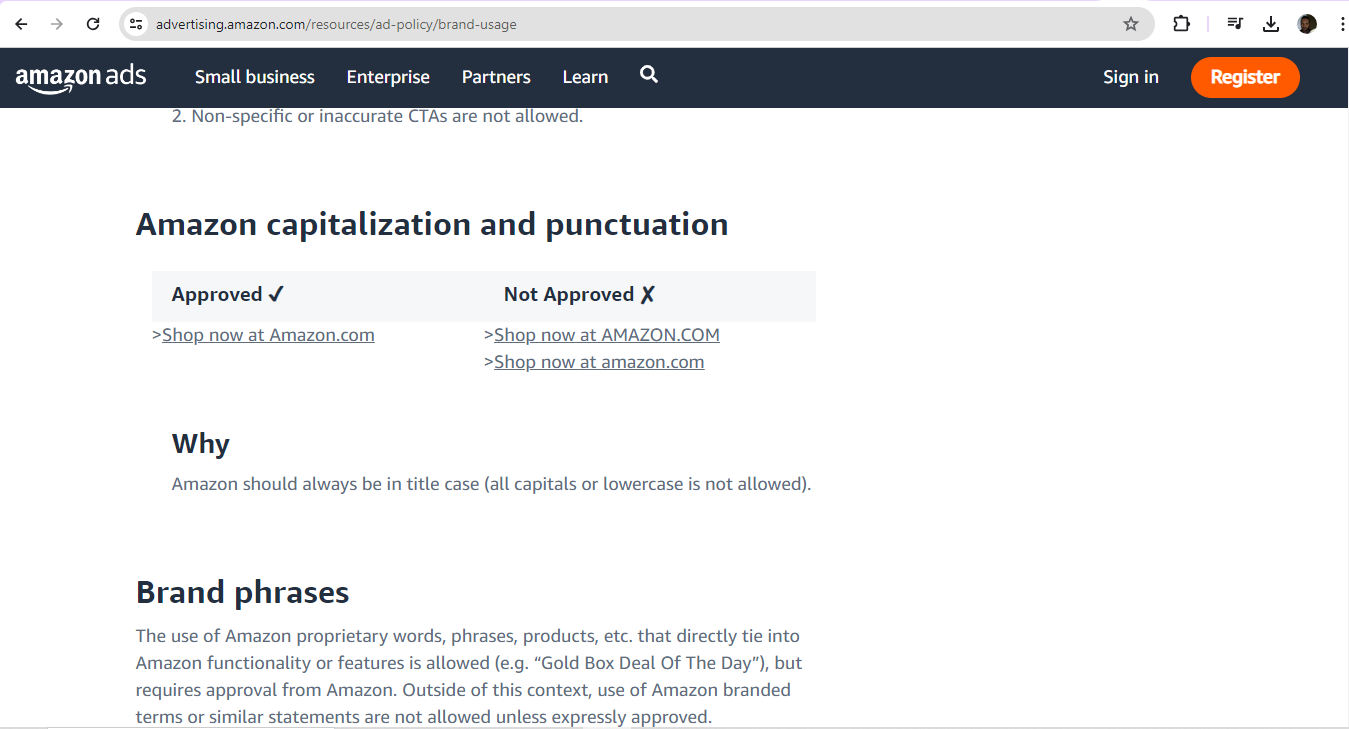Open the Downloads icon in the toolbar
The image size is (1349, 729).
pyautogui.click(x=1270, y=23)
